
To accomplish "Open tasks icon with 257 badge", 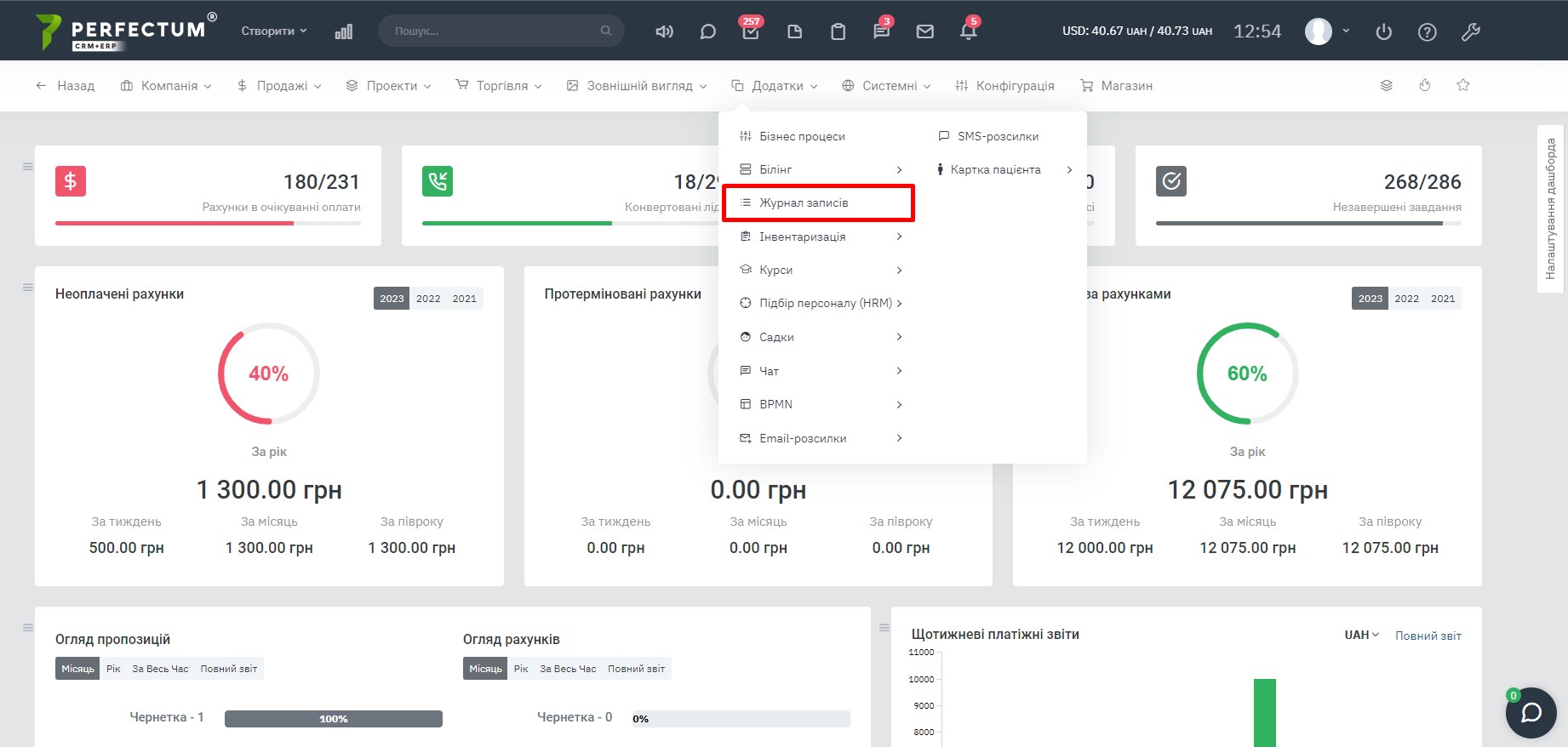I will pos(751,31).
